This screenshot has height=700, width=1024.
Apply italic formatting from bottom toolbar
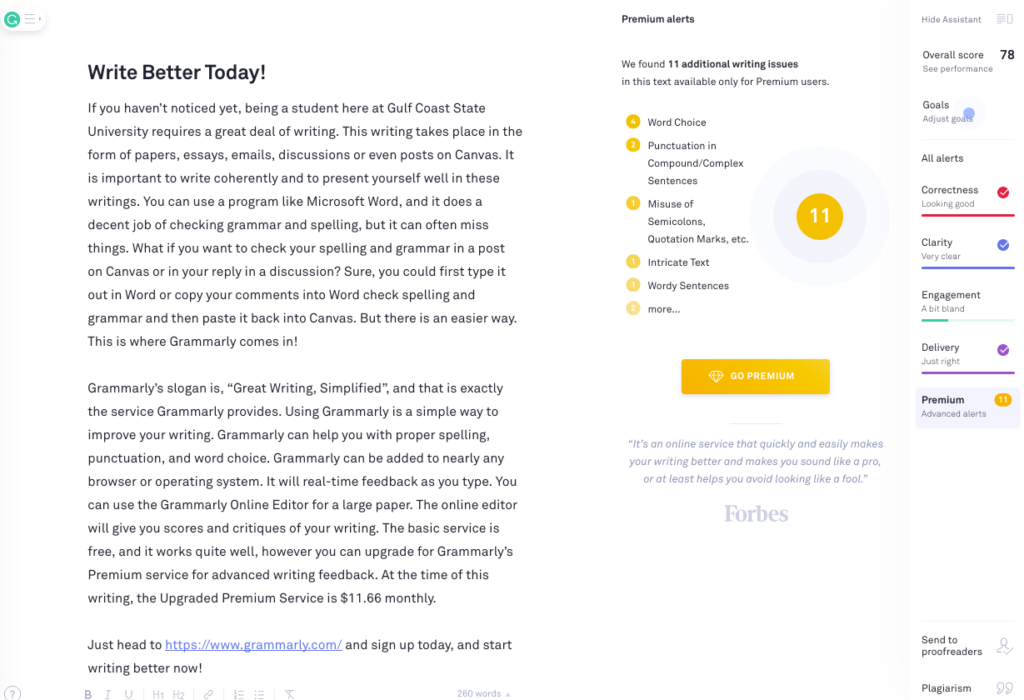point(108,694)
